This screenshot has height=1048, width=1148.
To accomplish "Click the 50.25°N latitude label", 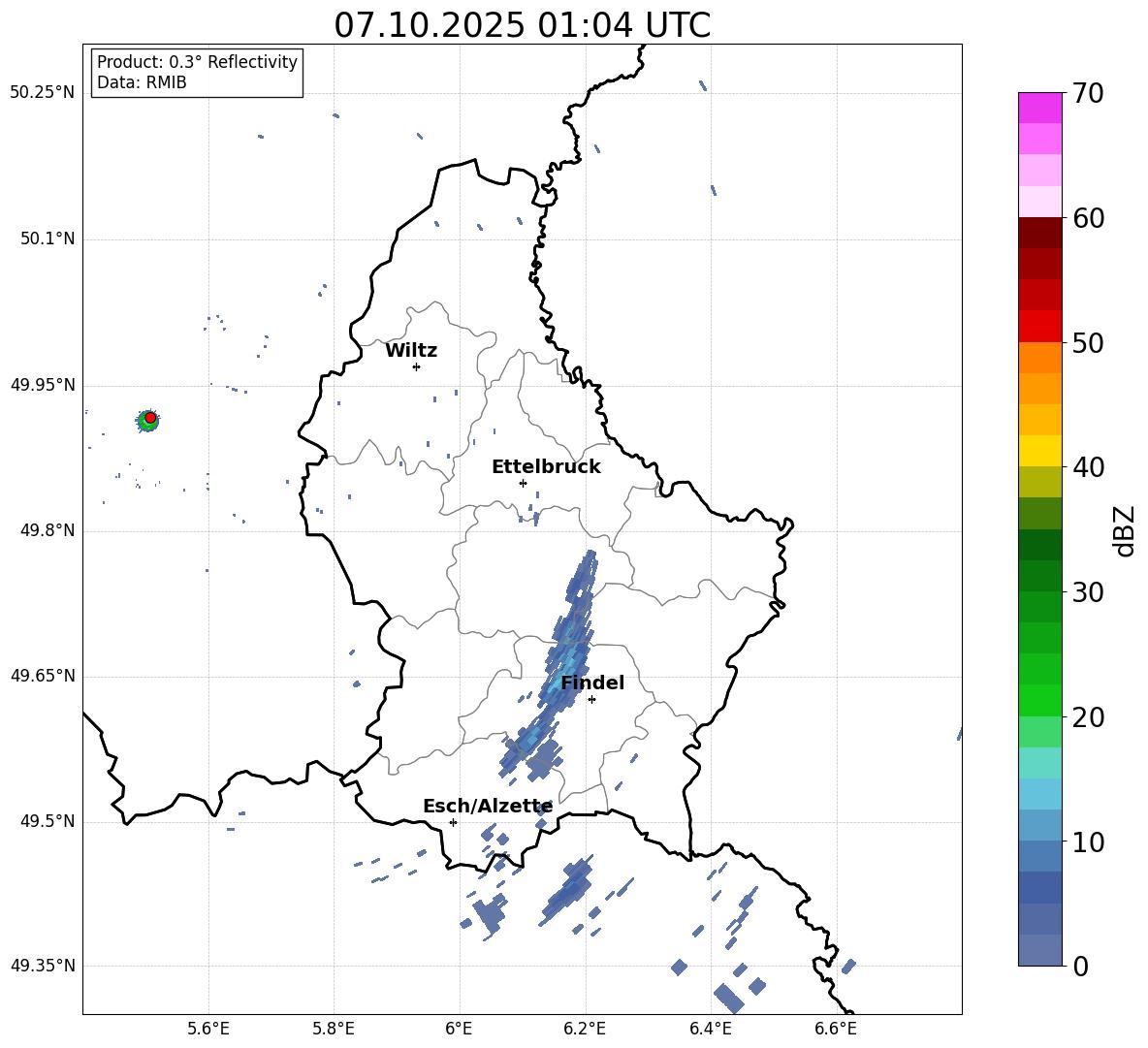I will point(43,93).
